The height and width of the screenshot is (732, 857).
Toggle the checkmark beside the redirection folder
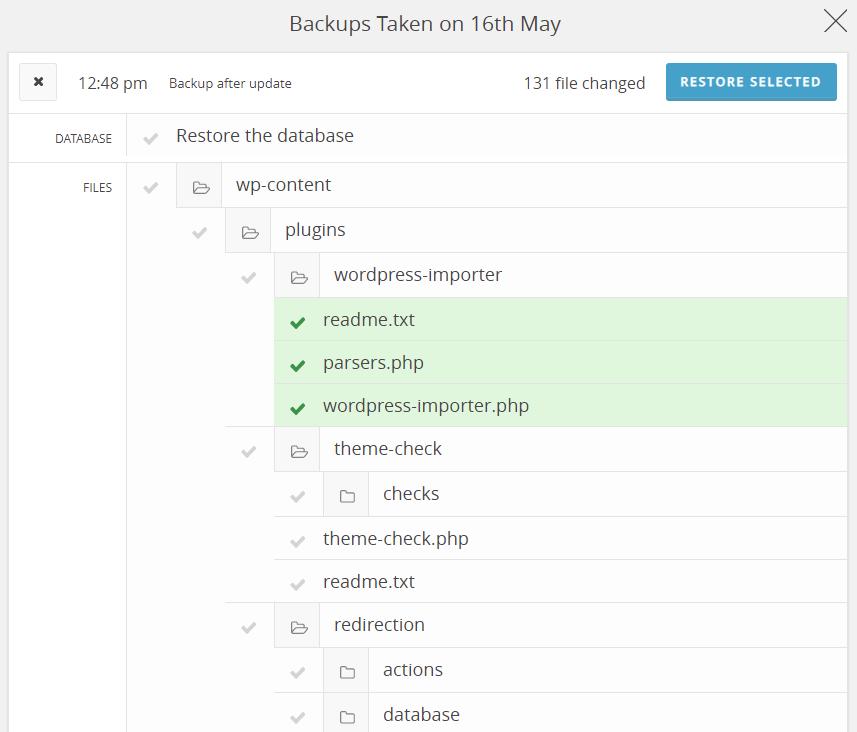(249, 627)
